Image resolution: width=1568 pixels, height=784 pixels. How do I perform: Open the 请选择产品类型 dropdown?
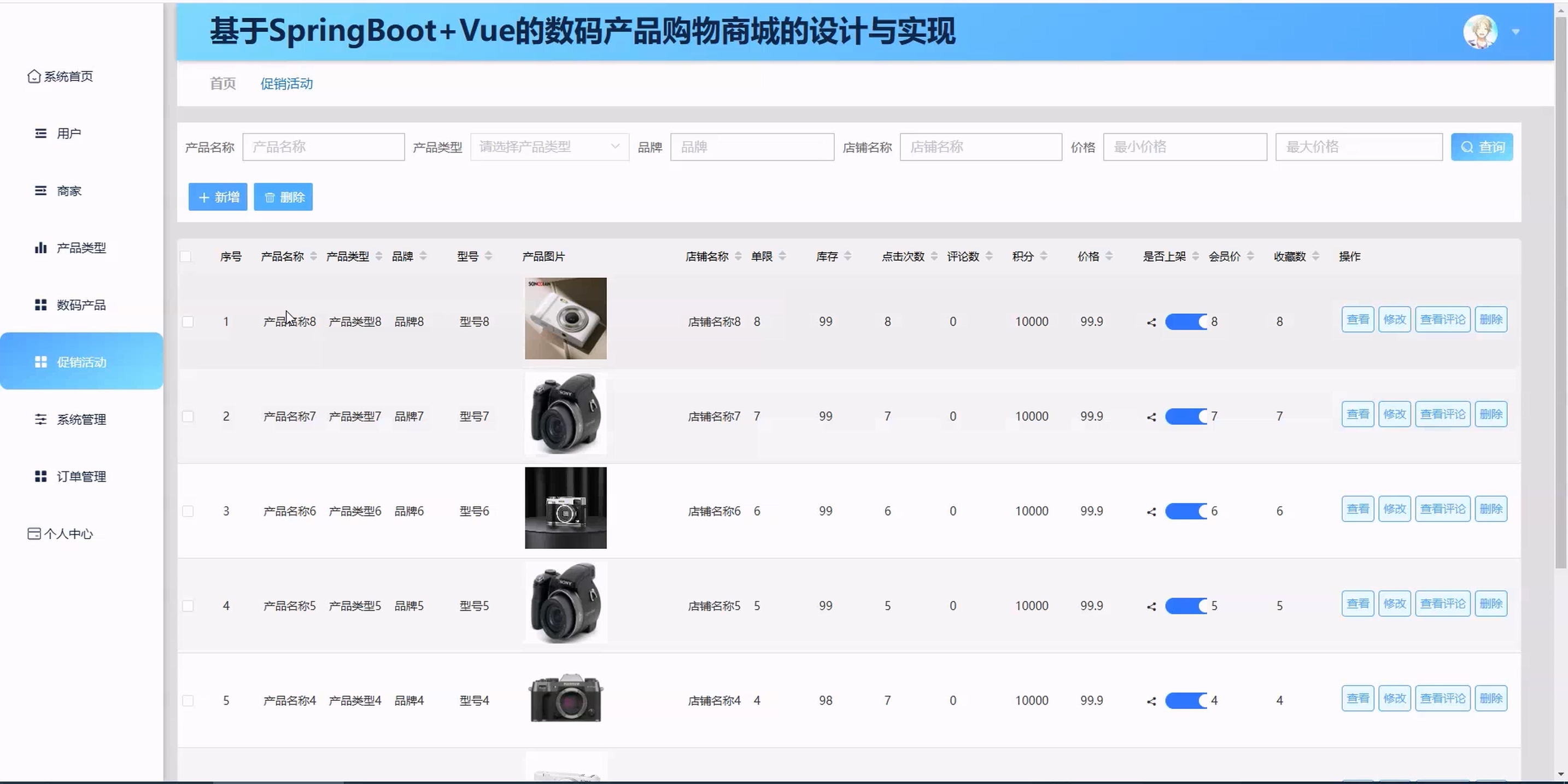[549, 147]
